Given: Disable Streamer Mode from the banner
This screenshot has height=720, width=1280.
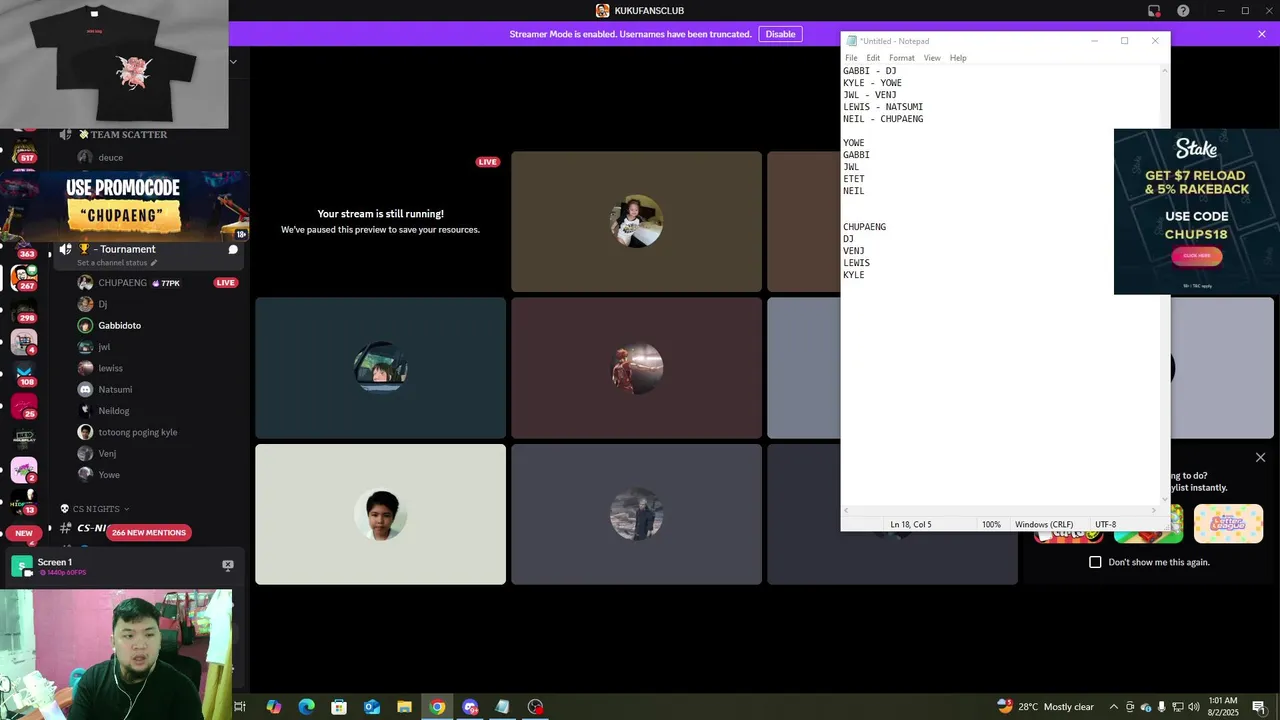Looking at the screenshot, I should tap(780, 34).
